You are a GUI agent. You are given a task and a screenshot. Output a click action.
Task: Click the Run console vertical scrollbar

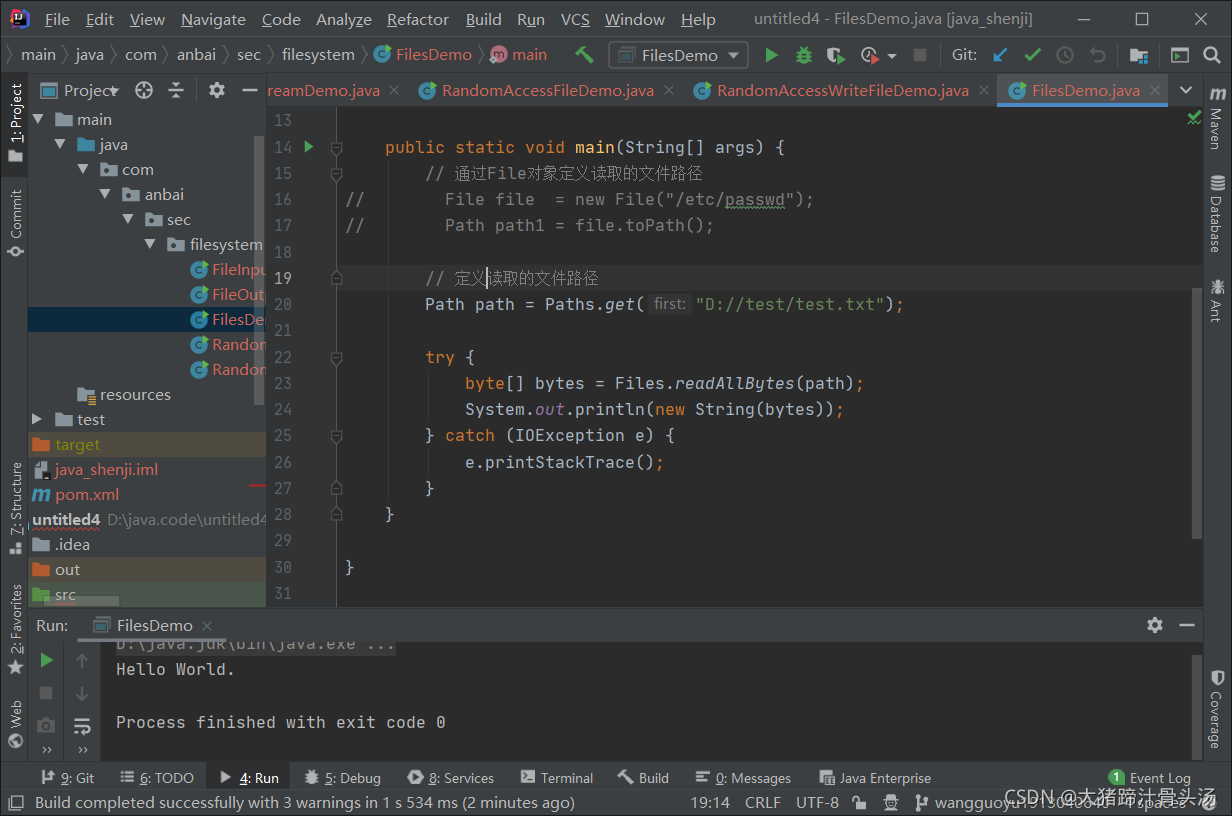[1197, 707]
